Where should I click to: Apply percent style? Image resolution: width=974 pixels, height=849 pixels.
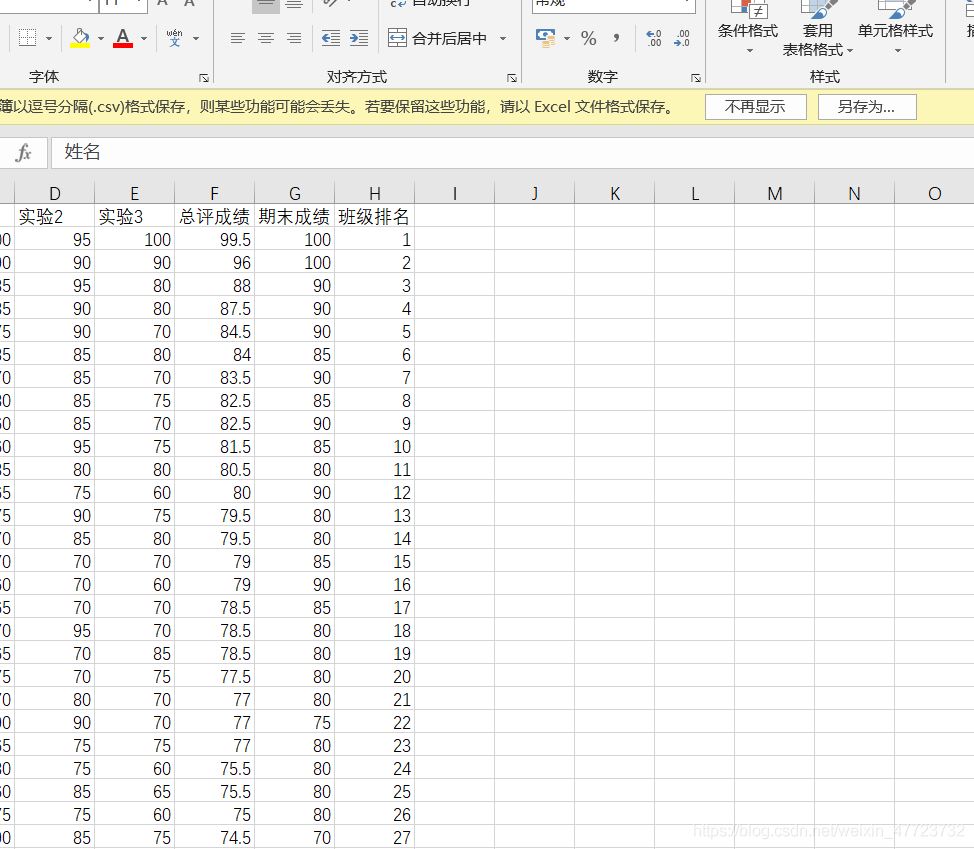[589, 39]
